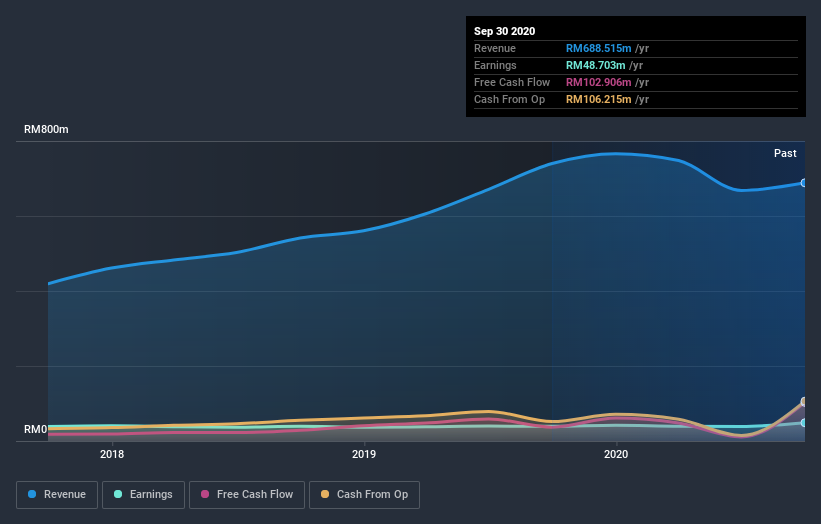Click the RM102.906m free cash flow value
821x524 pixels.
point(598,82)
